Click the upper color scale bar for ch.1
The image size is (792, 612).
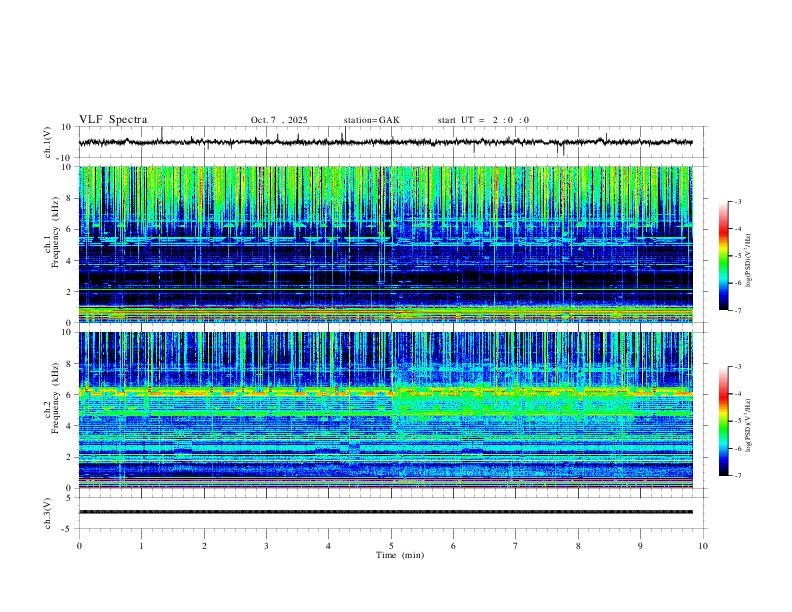(724, 256)
